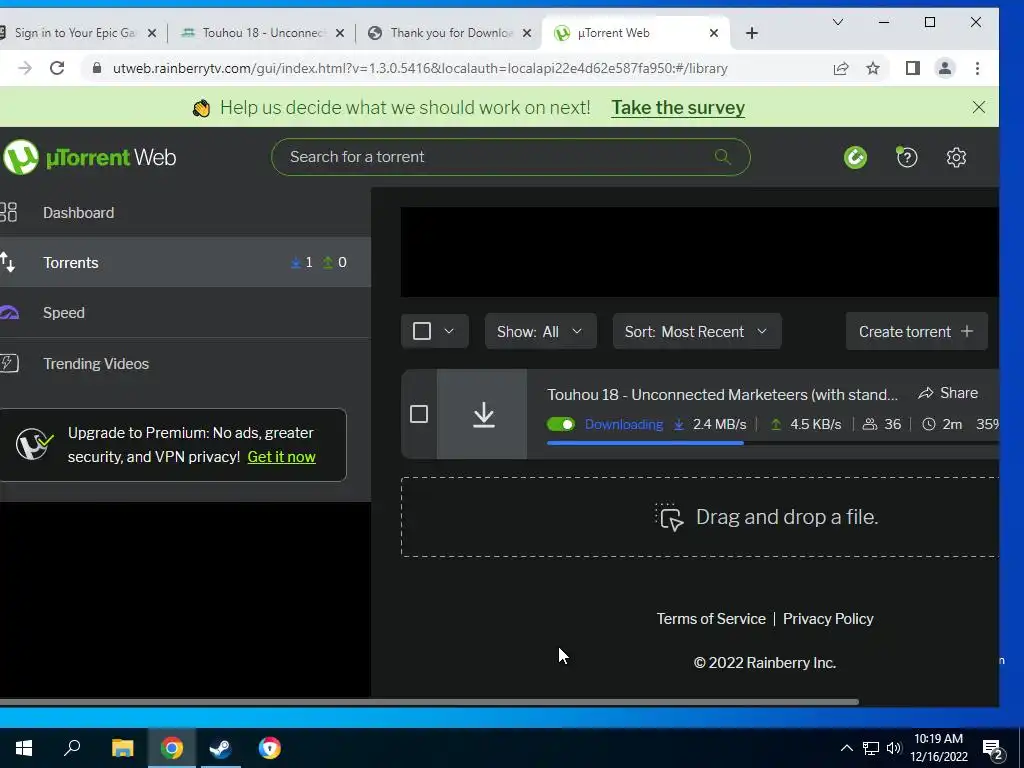Open Chrome side panel icon
Viewport: 1024px width, 768px height.
tap(912, 68)
